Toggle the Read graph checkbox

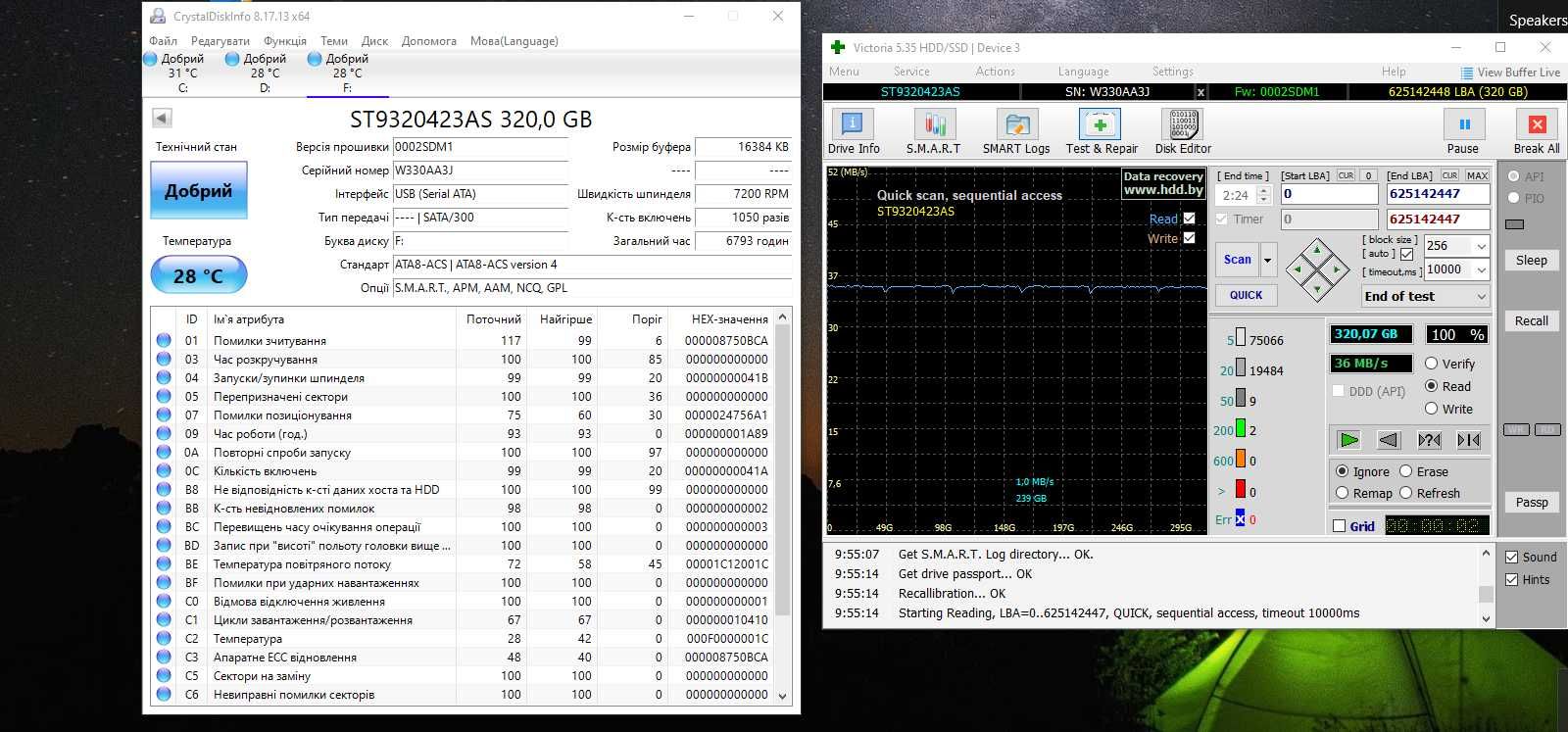pyautogui.click(x=1190, y=219)
